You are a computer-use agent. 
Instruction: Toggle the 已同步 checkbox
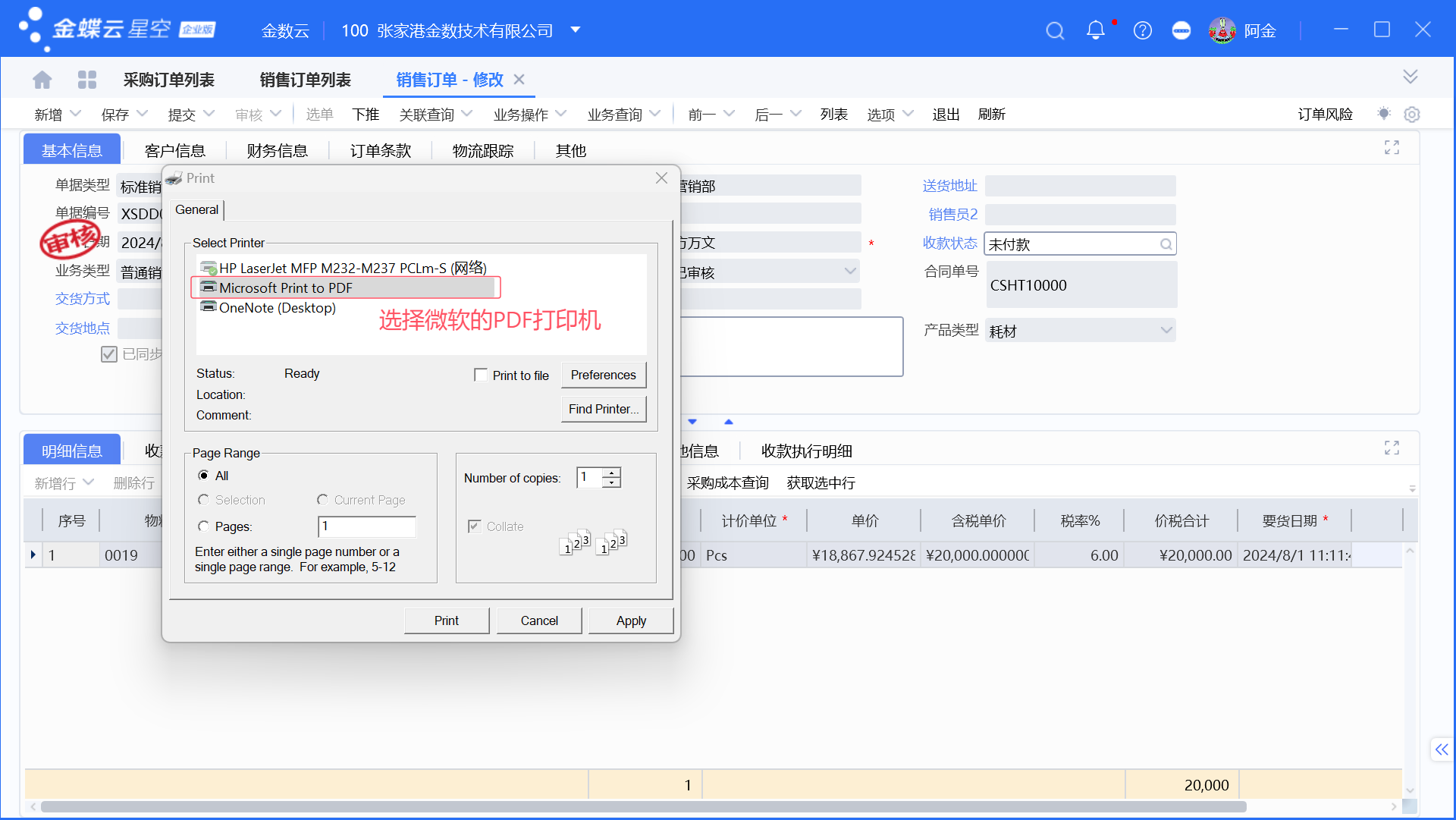pos(109,354)
